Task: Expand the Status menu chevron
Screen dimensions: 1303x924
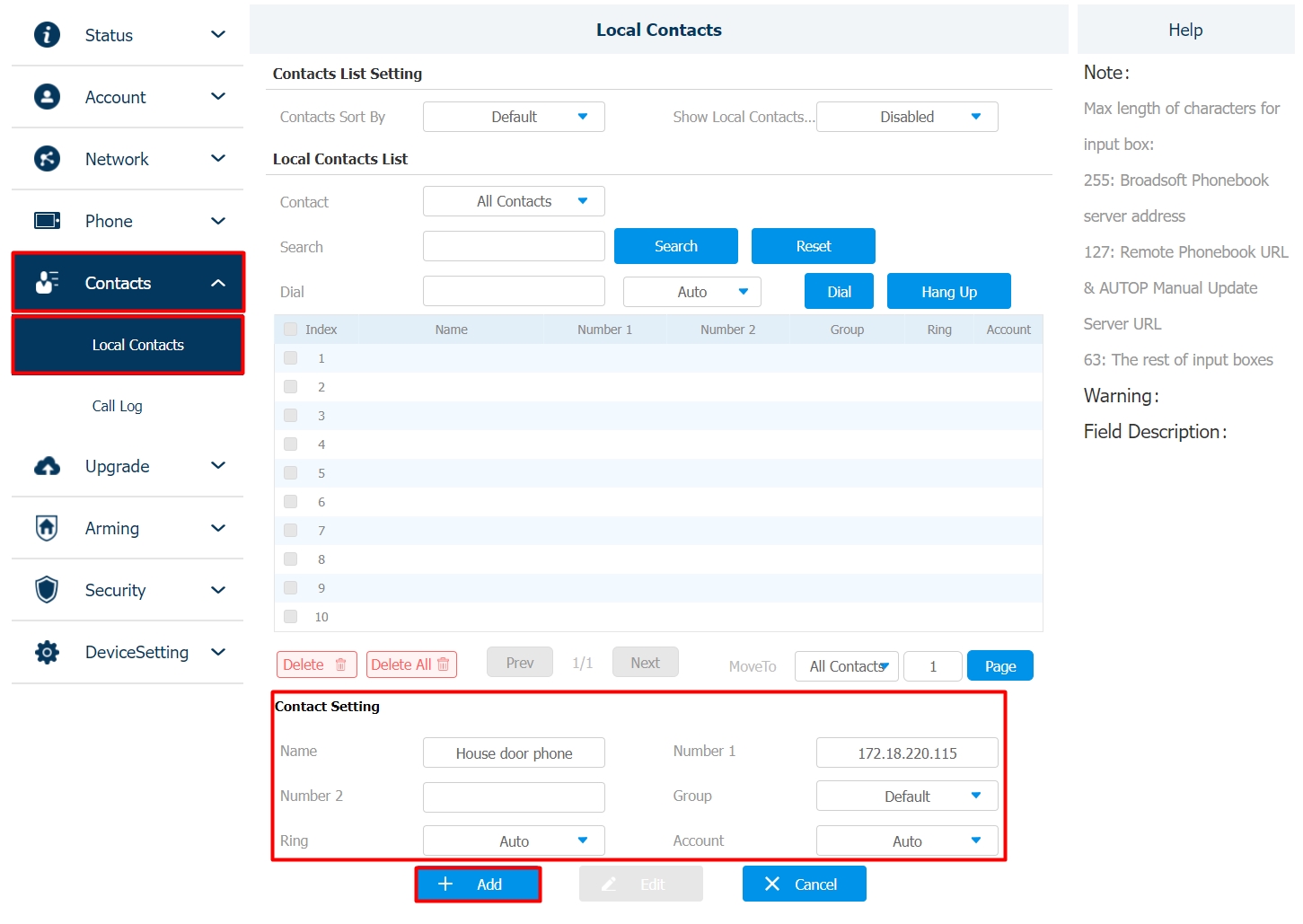Action: pyautogui.click(x=217, y=34)
